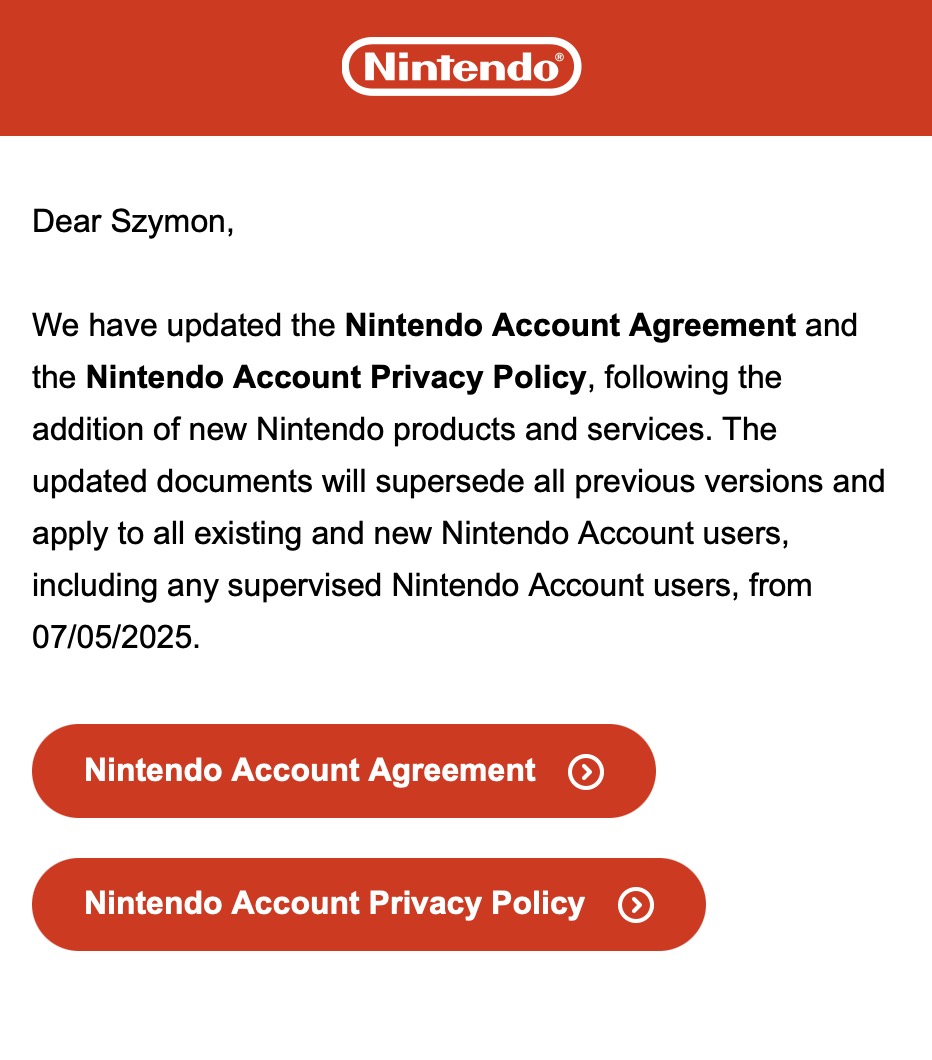Image resolution: width=932 pixels, height=1060 pixels.
Task: Click the circled arrow icon beside Privacy Policy
Action: tap(636, 905)
